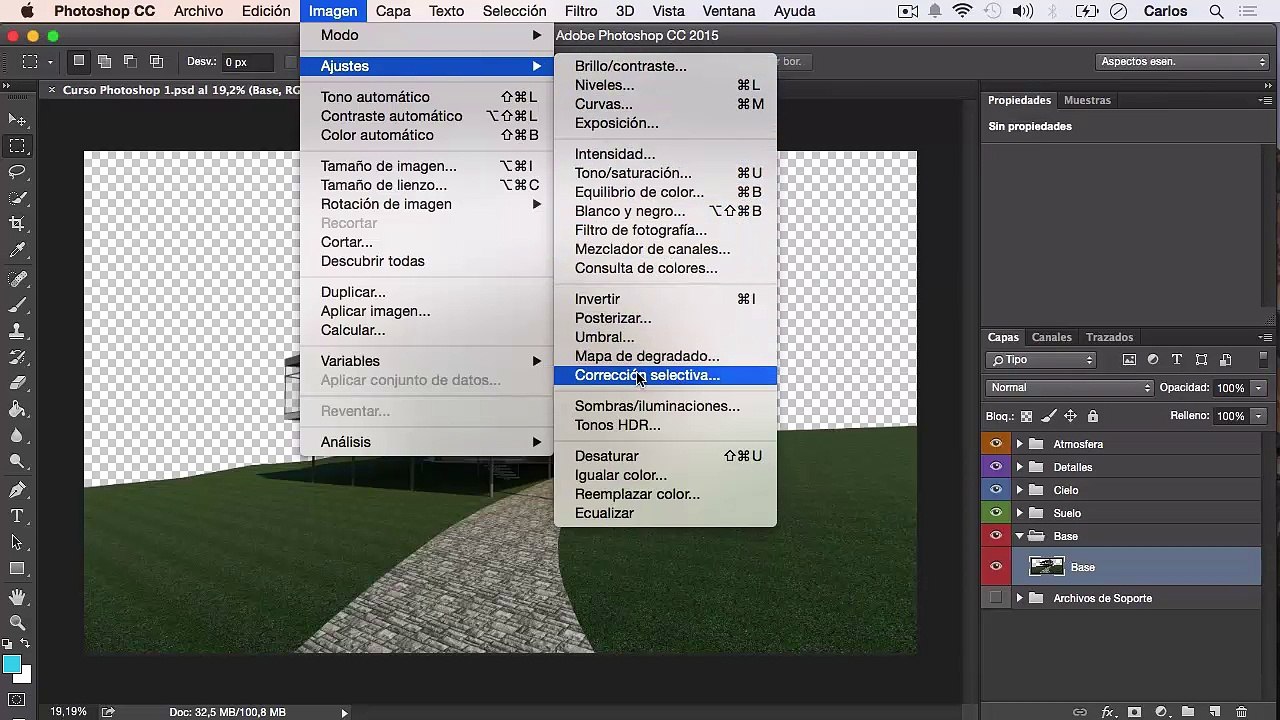Image resolution: width=1280 pixels, height=720 pixels.
Task: Select the Horizontal Type tool
Action: click(17, 516)
